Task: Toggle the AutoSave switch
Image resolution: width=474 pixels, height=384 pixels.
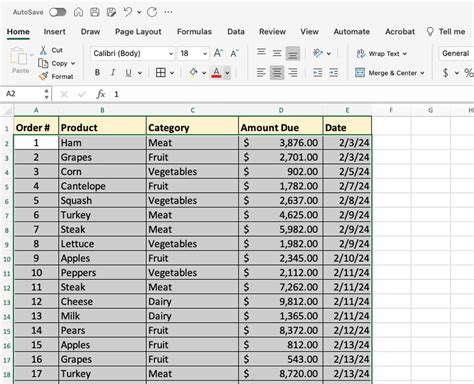Action: (x=58, y=12)
